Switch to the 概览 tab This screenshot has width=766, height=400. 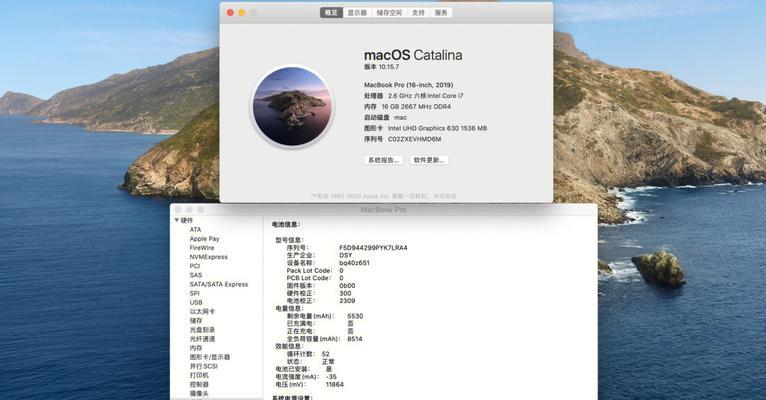coord(331,13)
